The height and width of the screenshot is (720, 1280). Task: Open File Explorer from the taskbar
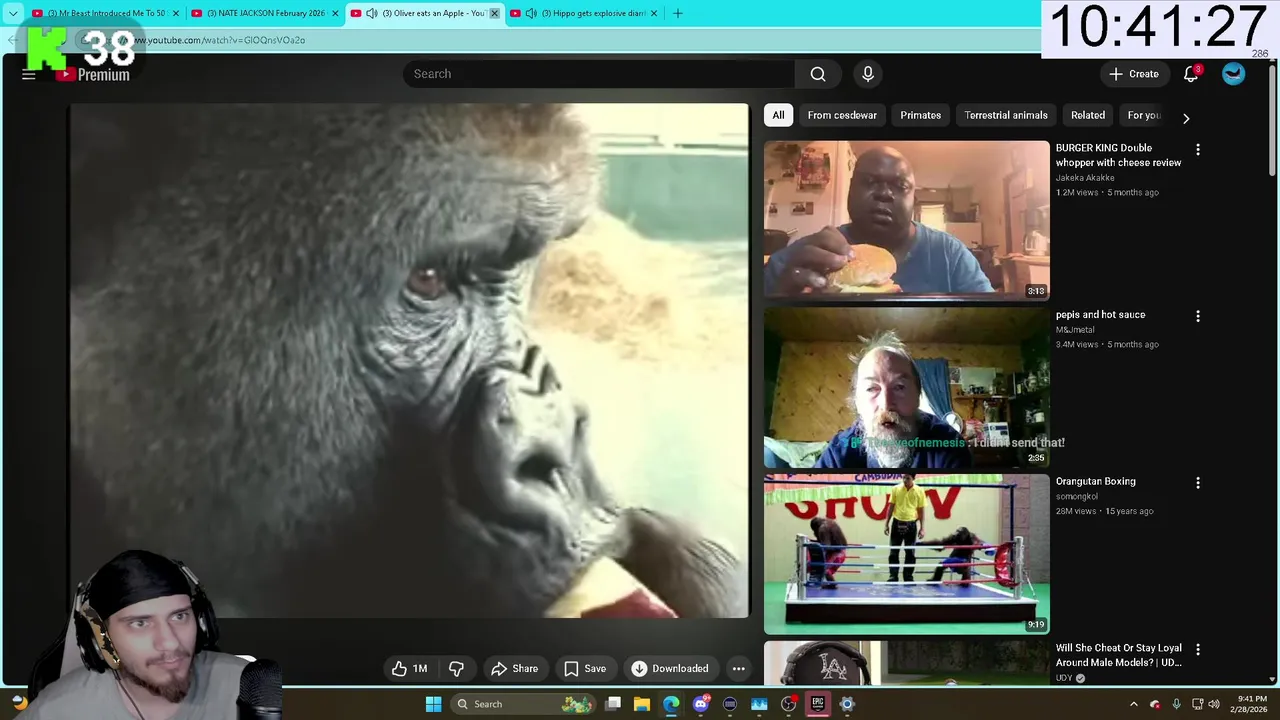(x=642, y=704)
